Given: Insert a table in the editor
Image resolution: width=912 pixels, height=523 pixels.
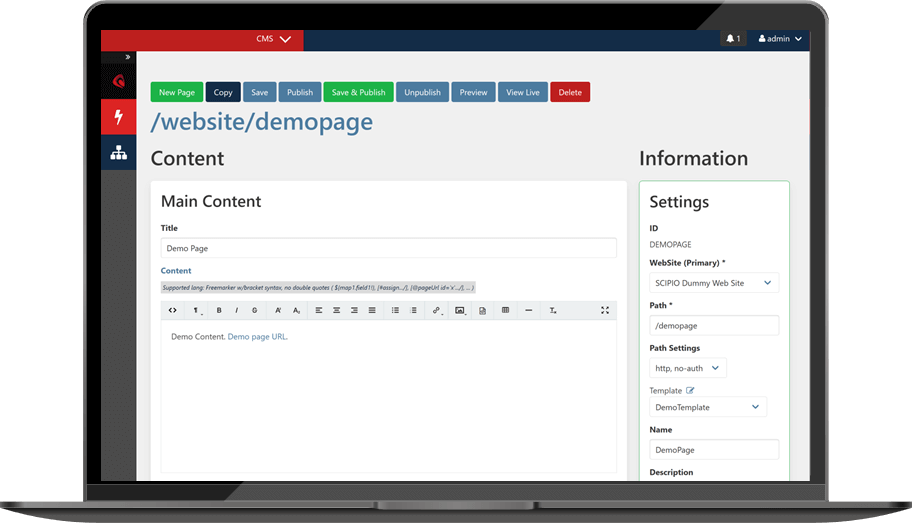Looking at the screenshot, I should pyautogui.click(x=505, y=311).
